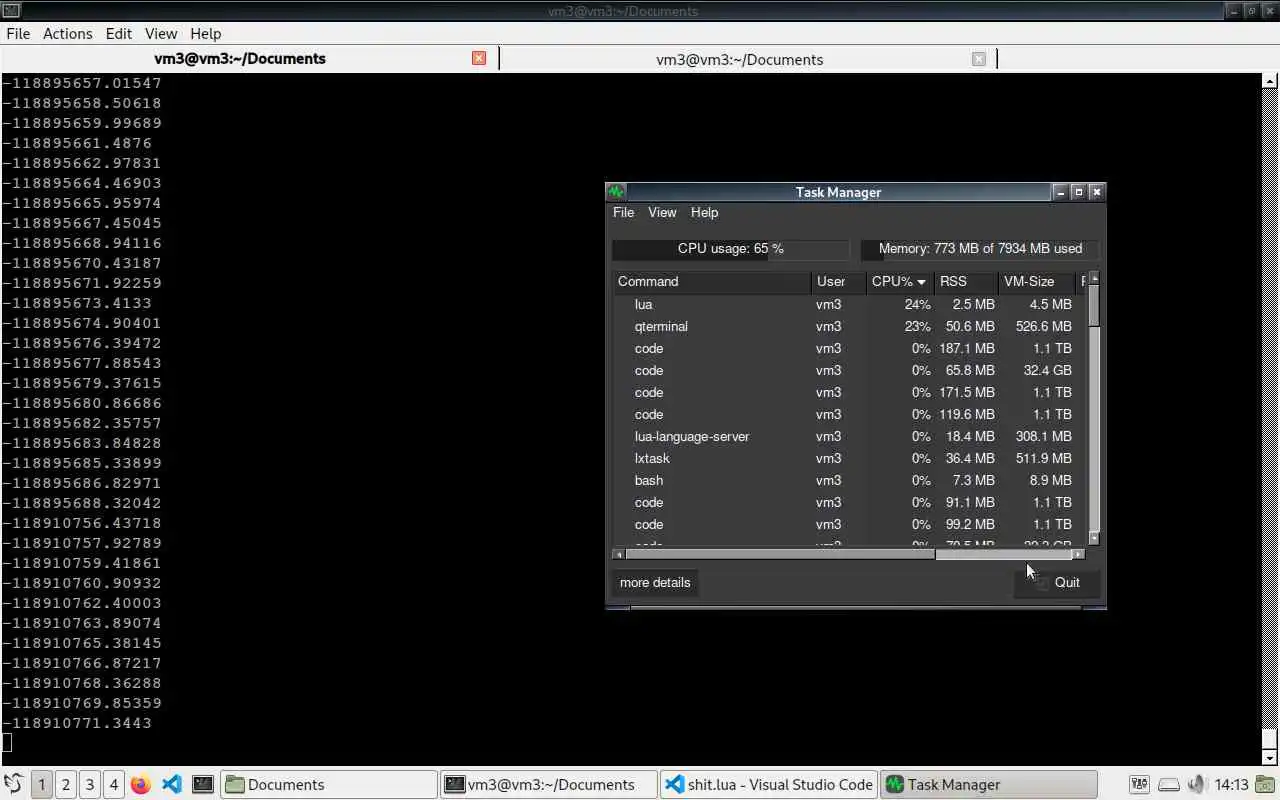
Task: Select code process using 119.6 MB
Action: (x=849, y=414)
